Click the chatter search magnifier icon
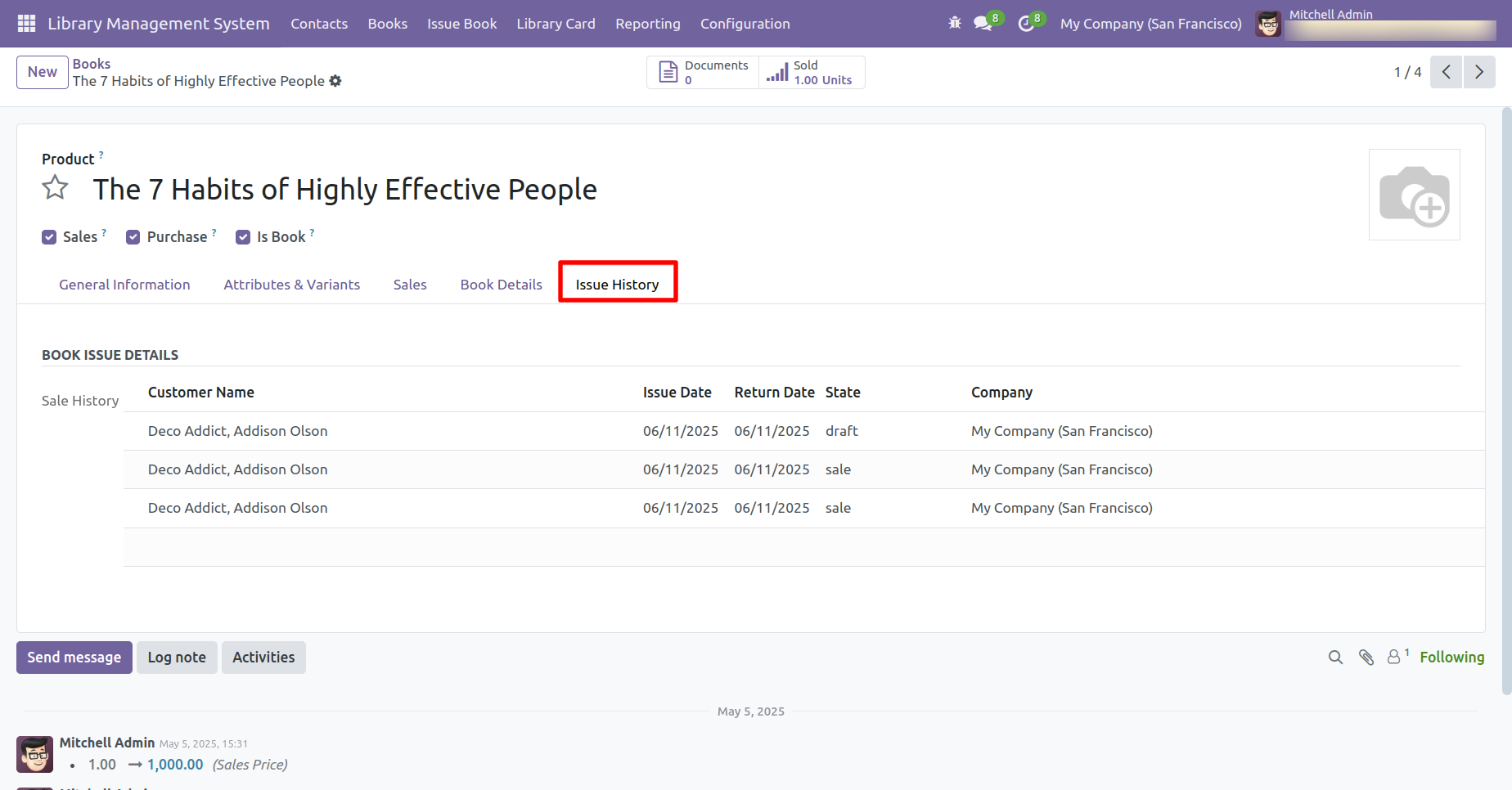 click(1335, 658)
